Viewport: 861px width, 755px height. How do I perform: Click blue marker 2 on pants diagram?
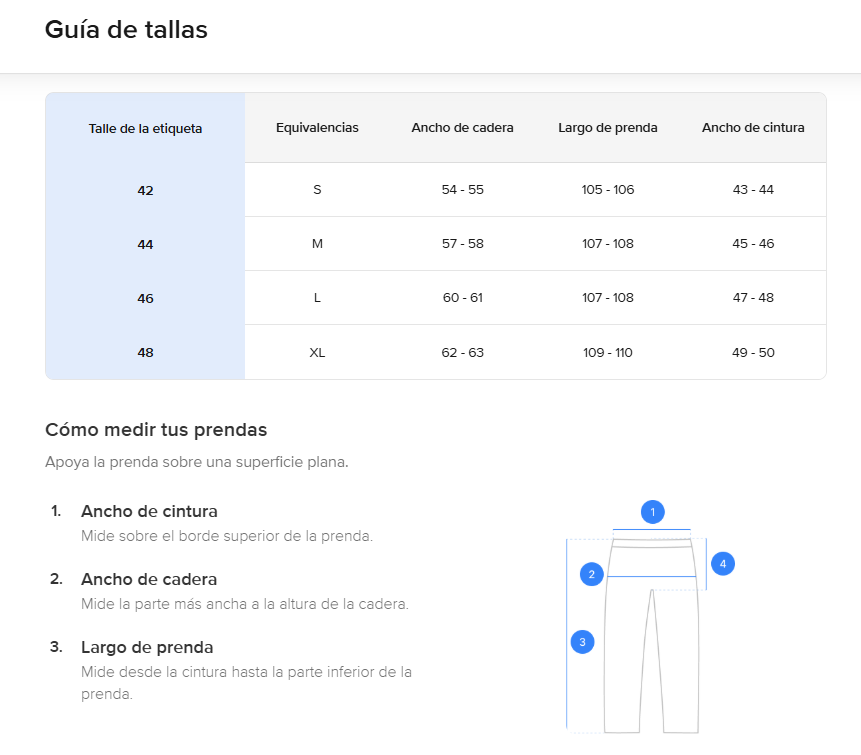(x=592, y=574)
